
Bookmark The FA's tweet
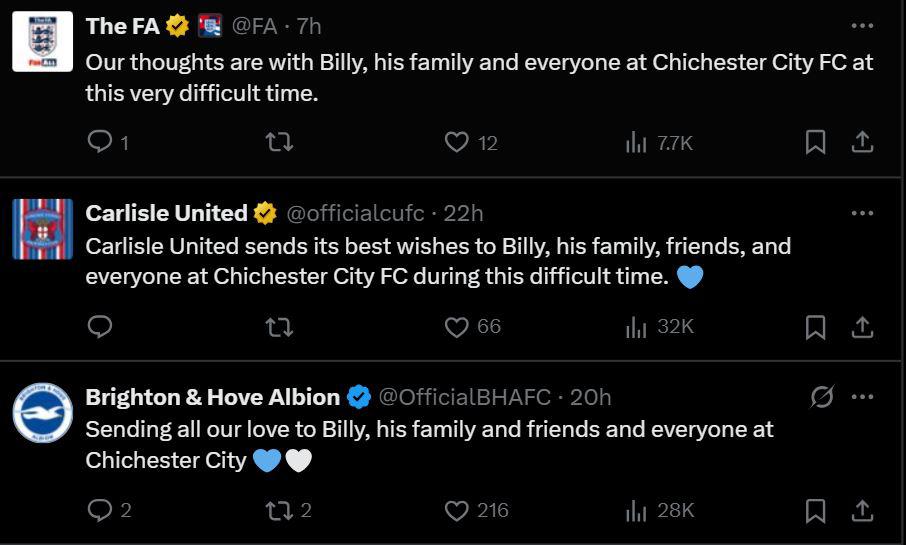click(815, 143)
